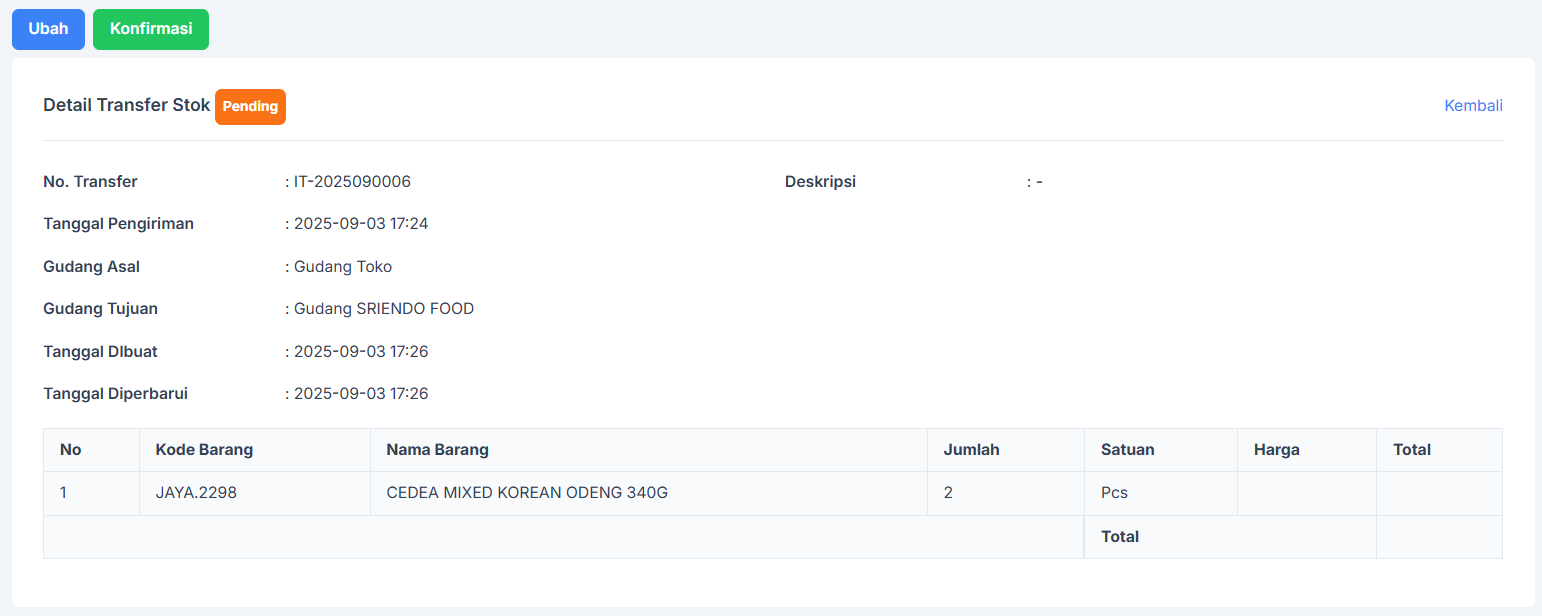Click Gudang SRIENDO FOOD destination value
Screen dimensions: 1542x616
pyautogui.click(x=384, y=308)
